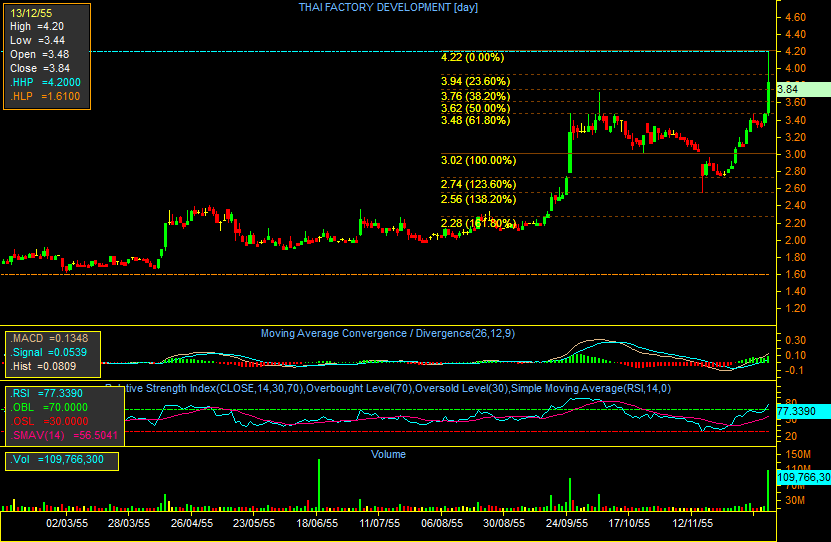The width and height of the screenshot is (831, 542).
Task: Select the .SMAV(14) =56.5041 value
Action: point(64,436)
